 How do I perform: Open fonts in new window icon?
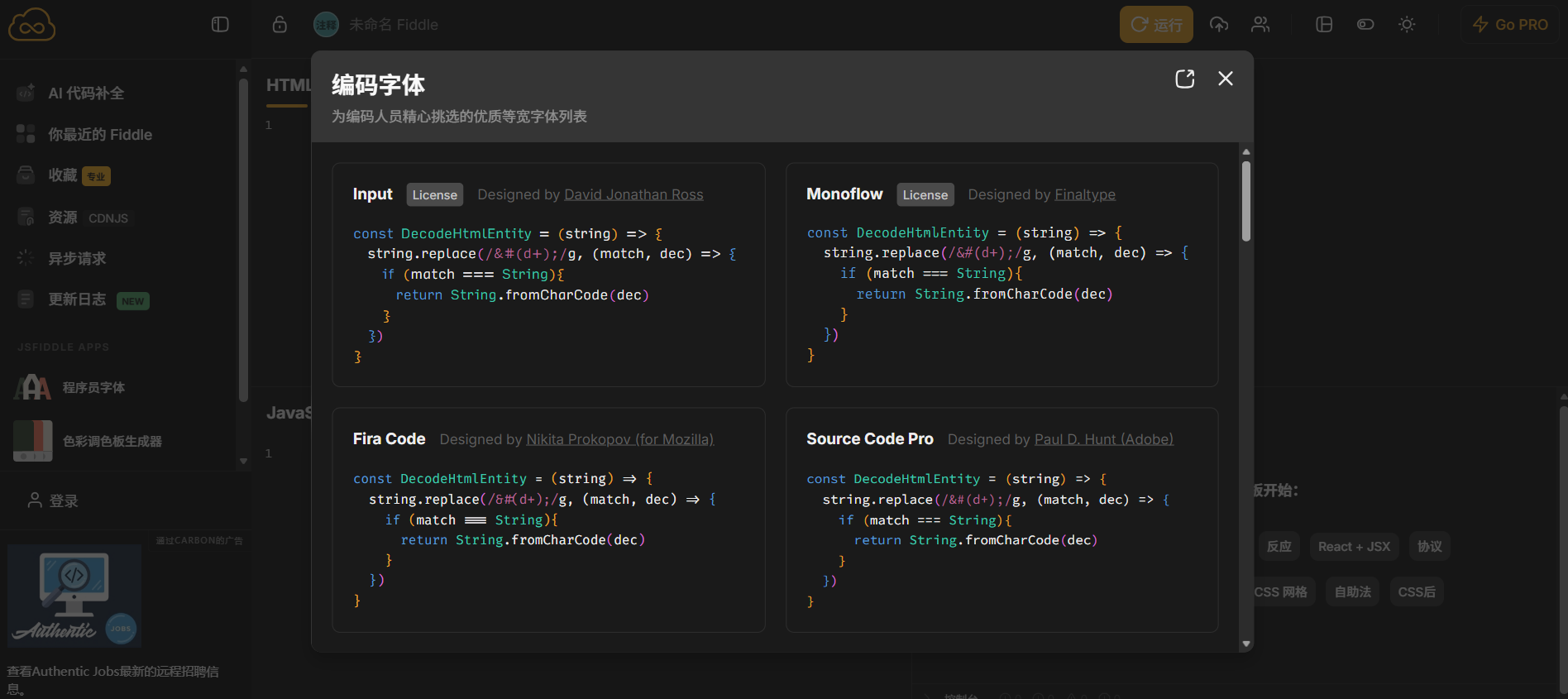pos(1185,79)
